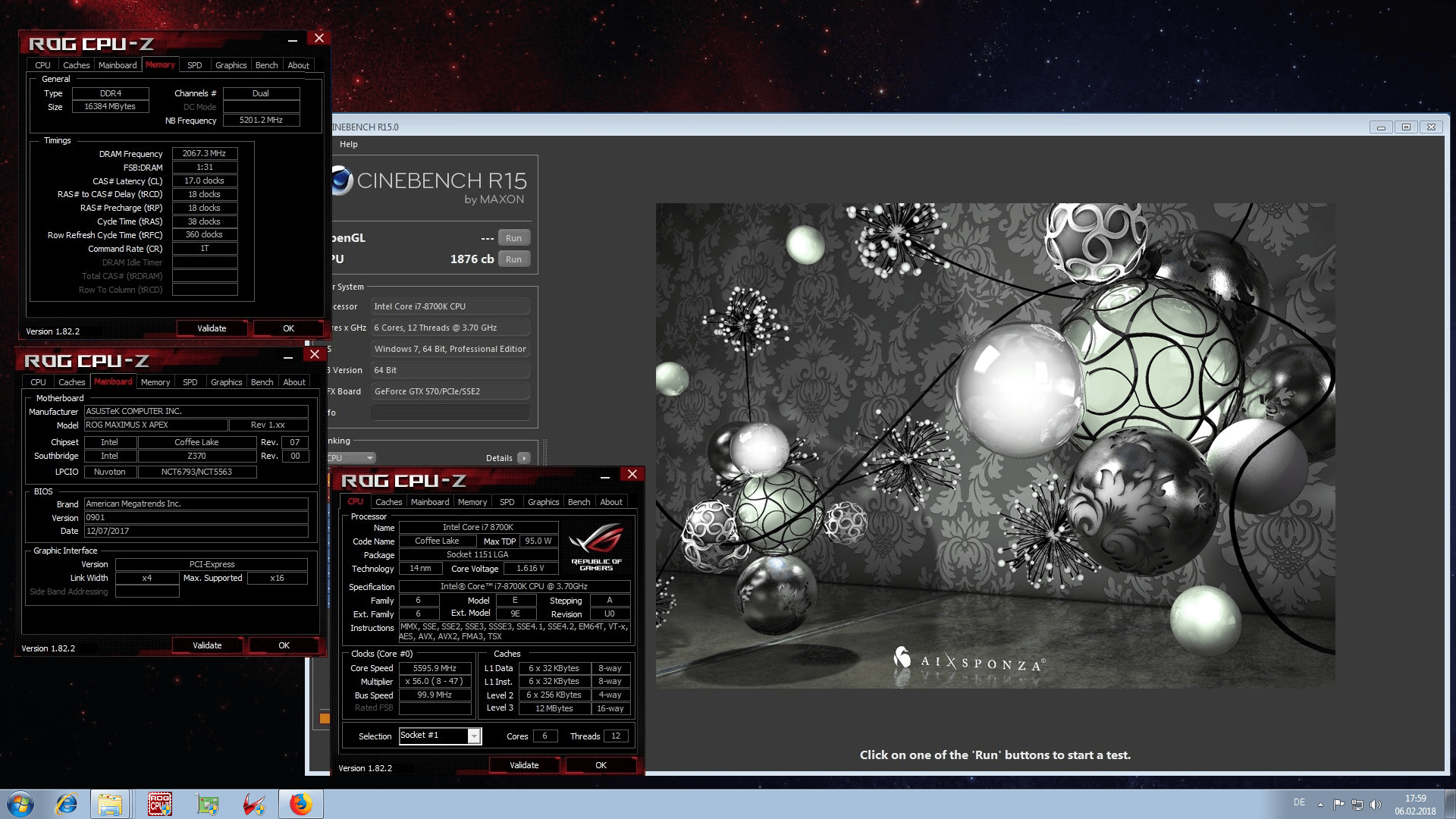
Task: Click OK in the Mainboard CPU-Z window
Action: tap(284, 645)
